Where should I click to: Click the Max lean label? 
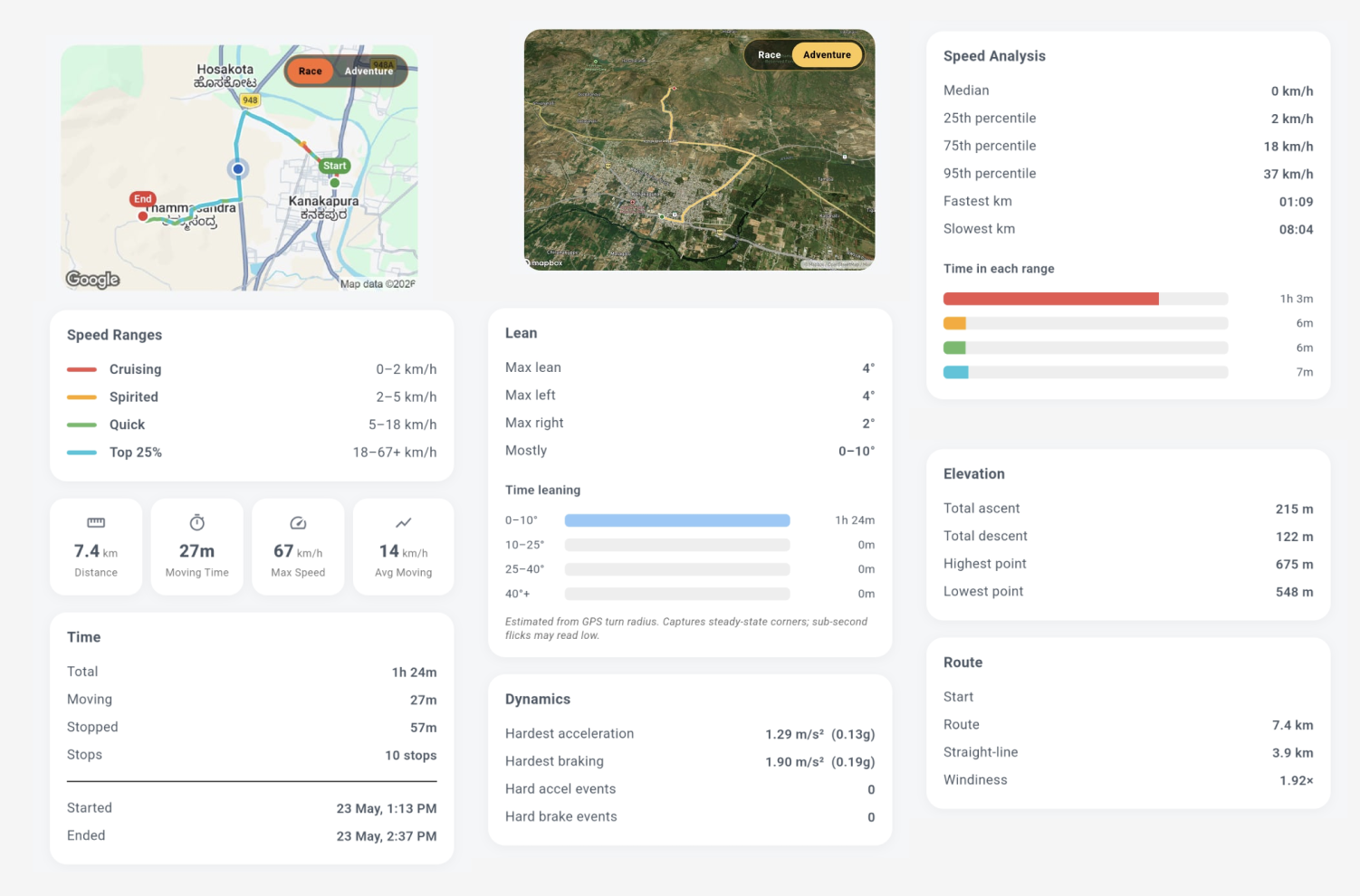point(533,367)
